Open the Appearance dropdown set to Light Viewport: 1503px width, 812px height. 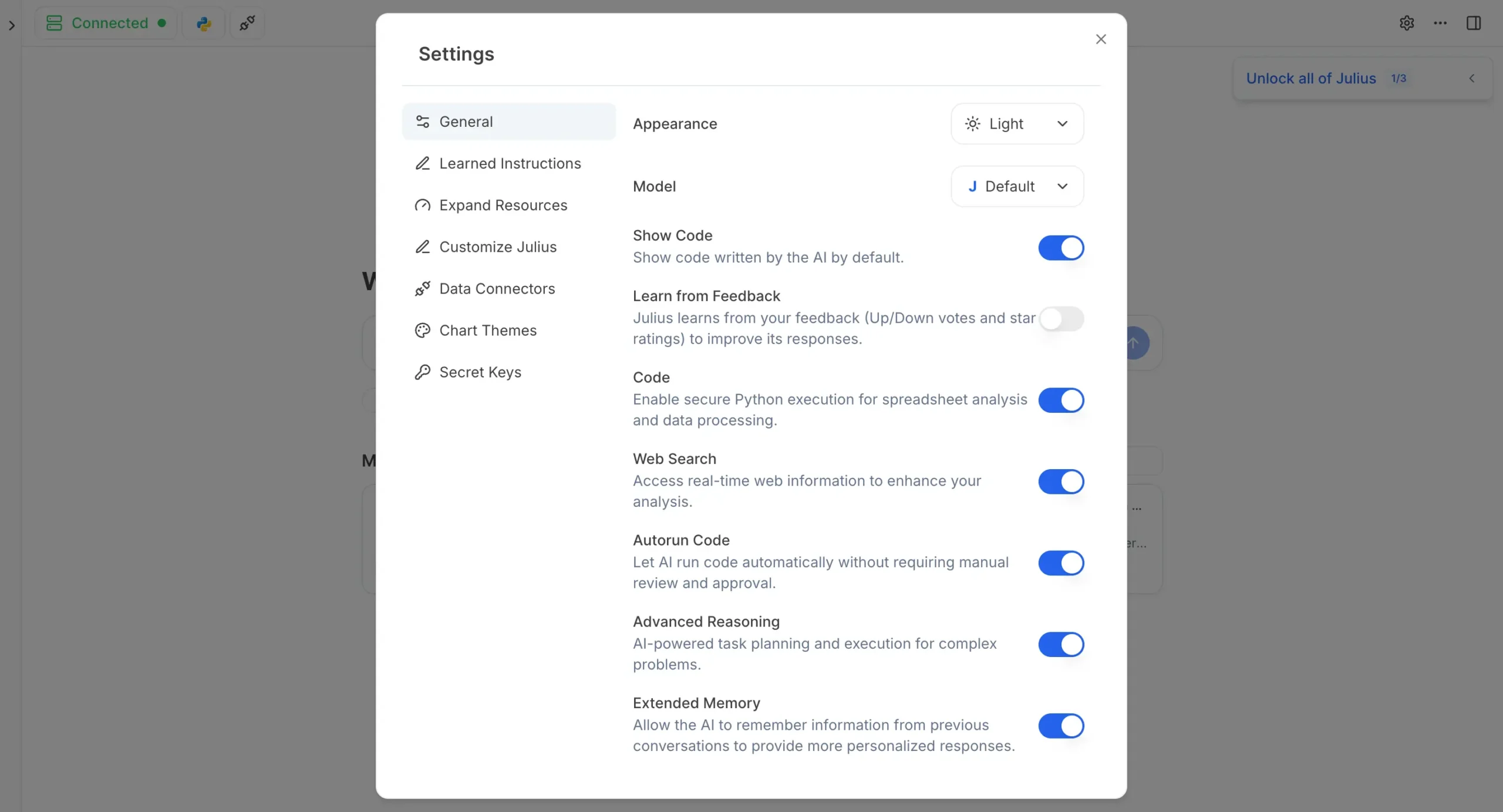pyautogui.click(x=1017, y=123)
